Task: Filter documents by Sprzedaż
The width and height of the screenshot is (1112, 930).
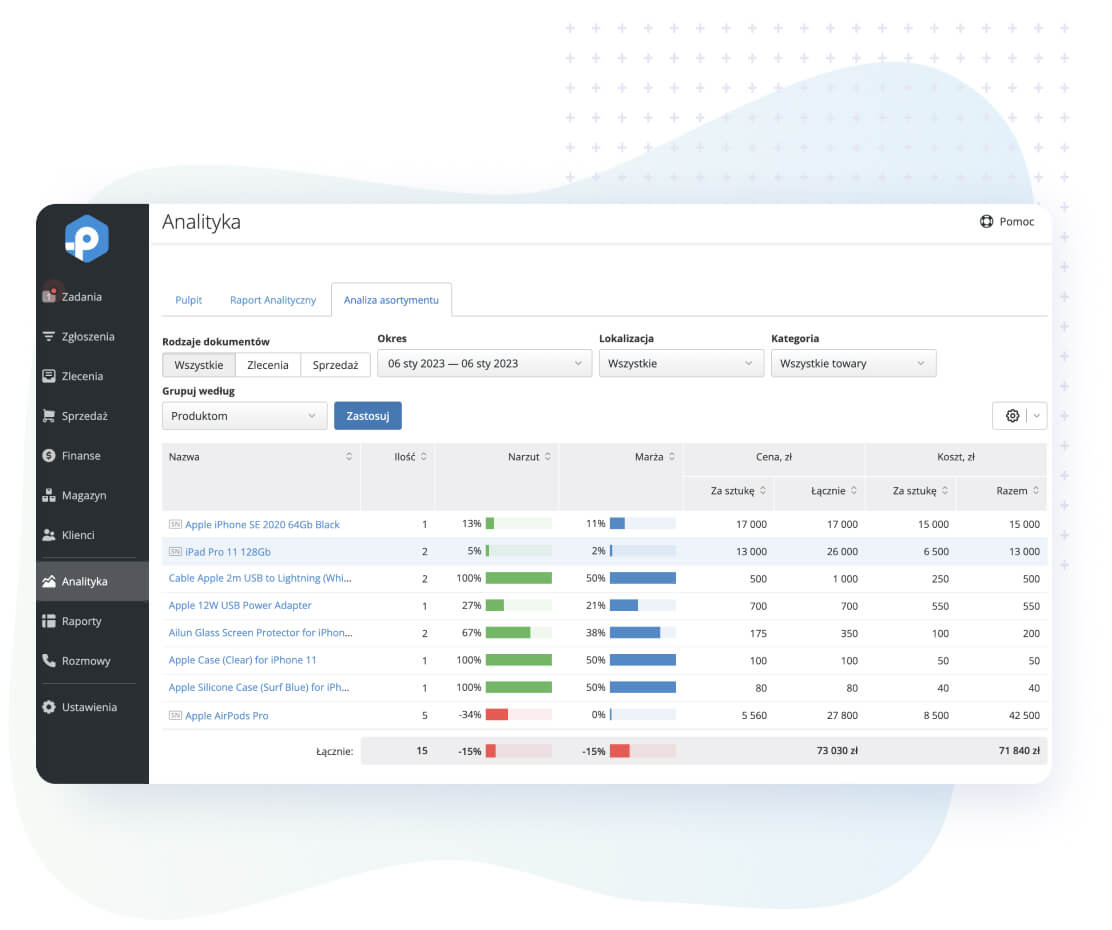Action: tap(335, 365)
